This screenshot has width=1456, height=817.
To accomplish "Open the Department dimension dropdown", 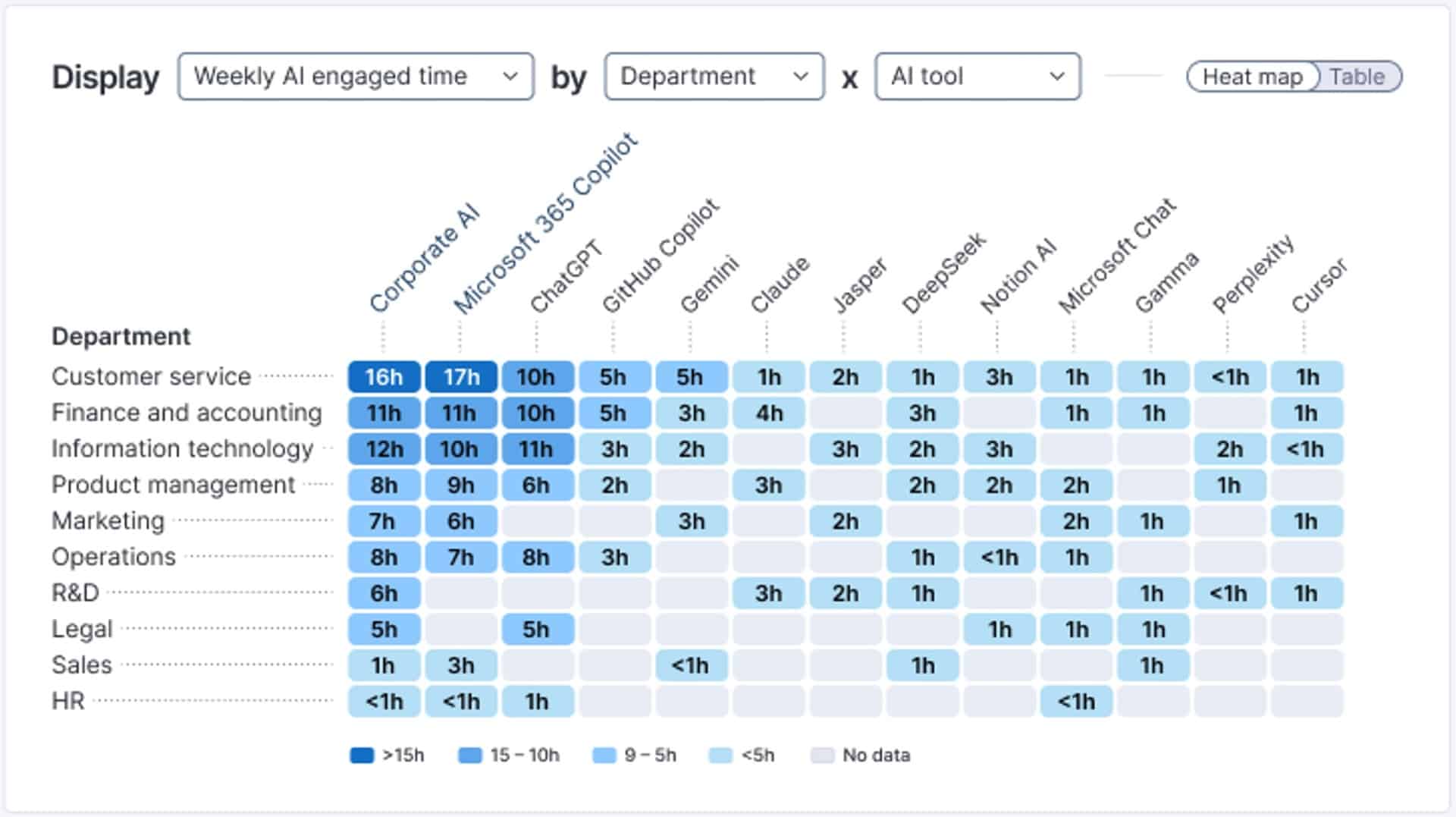I will tap(713, 76).
